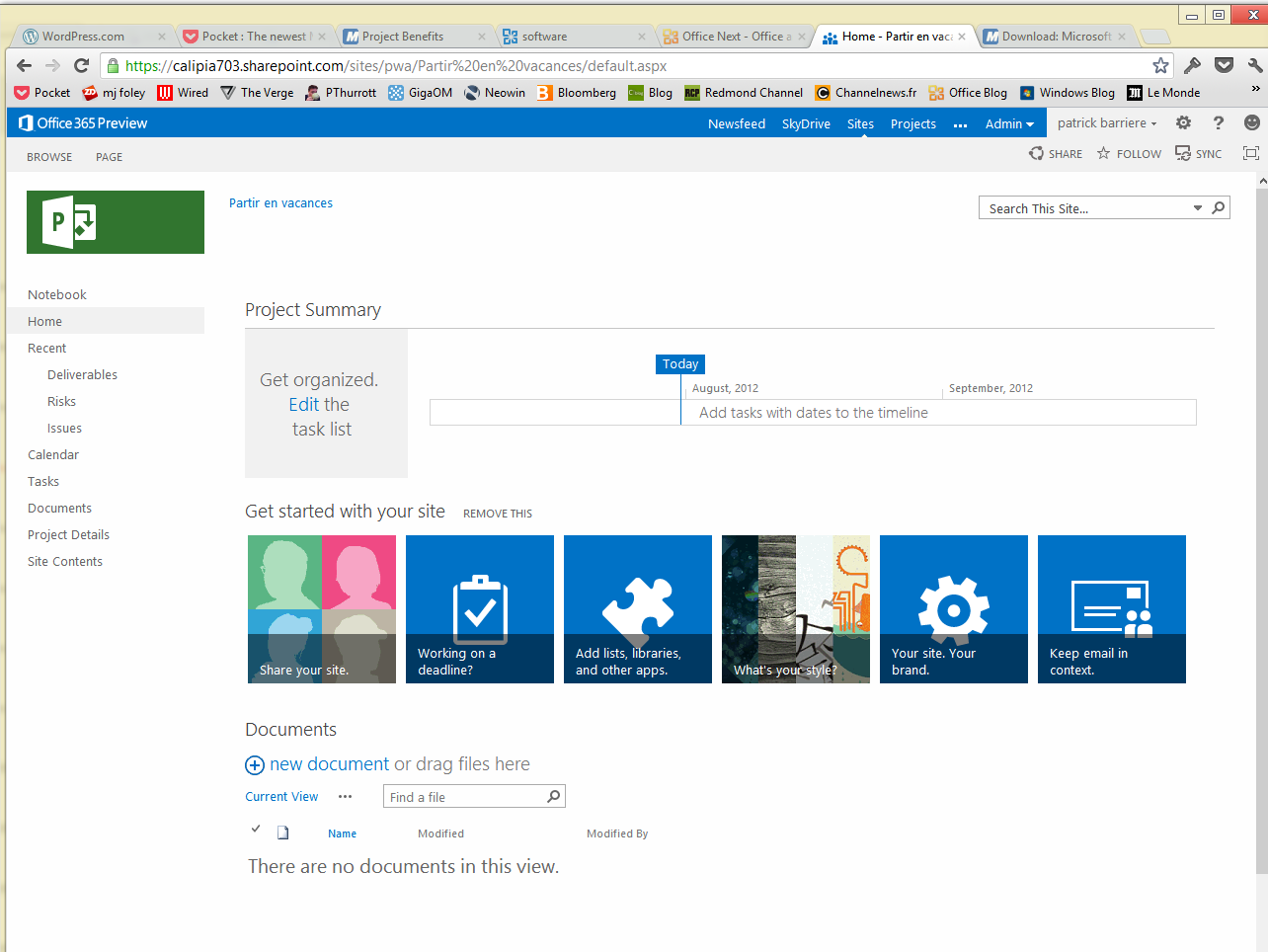Viewport: 1268px width, 952px height.
Task: Click the REMOVE THIS link
Action: click(x=498, y=514)
